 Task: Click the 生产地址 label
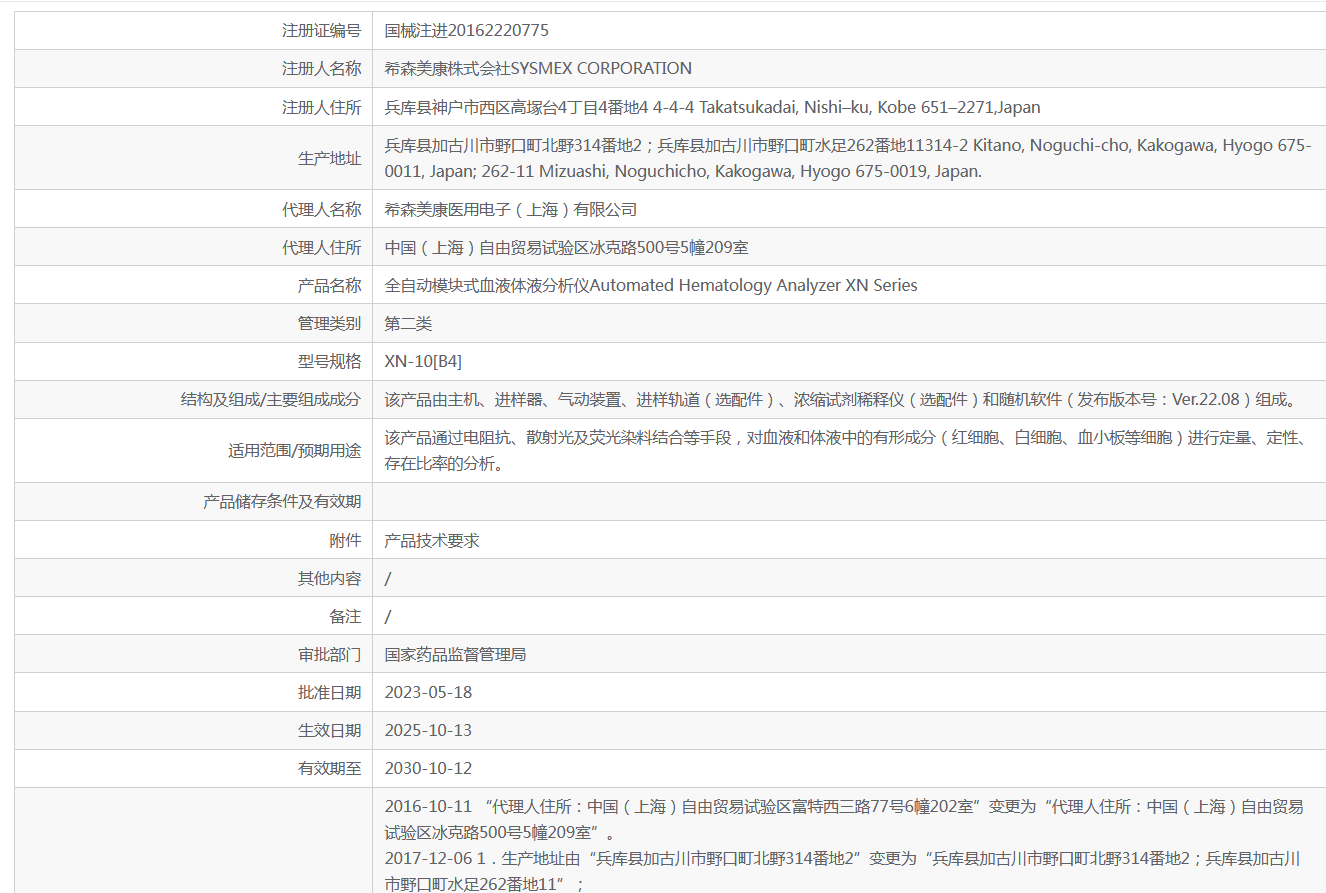(x=329, y=158)
